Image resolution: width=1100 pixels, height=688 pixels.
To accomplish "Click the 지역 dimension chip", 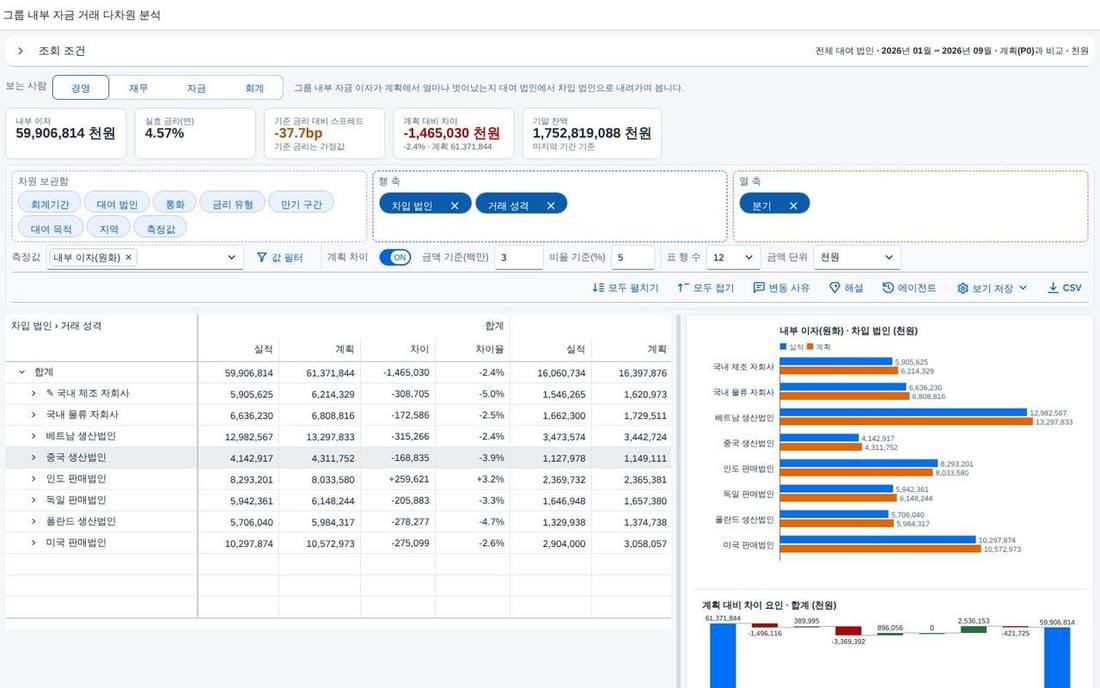I will tap(109, 229).
